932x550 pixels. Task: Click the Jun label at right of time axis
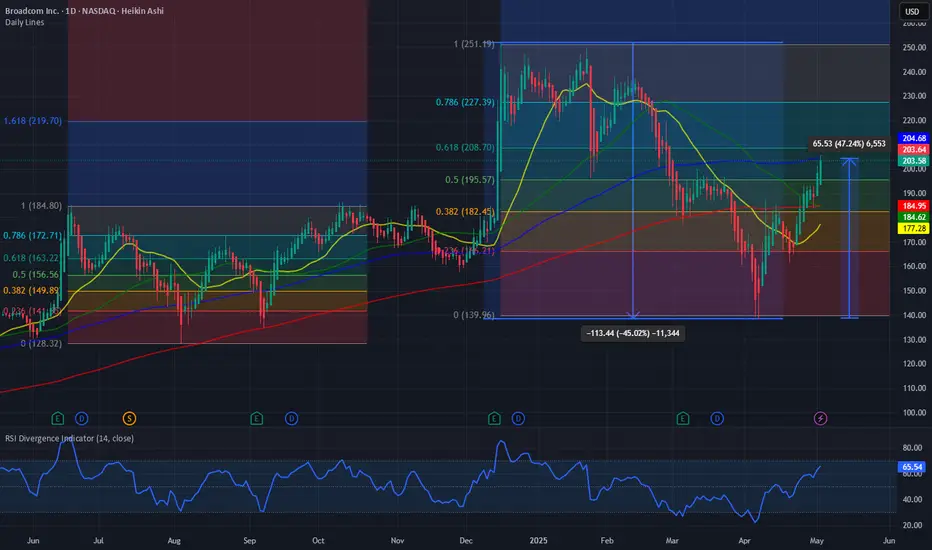coord(889,540)
